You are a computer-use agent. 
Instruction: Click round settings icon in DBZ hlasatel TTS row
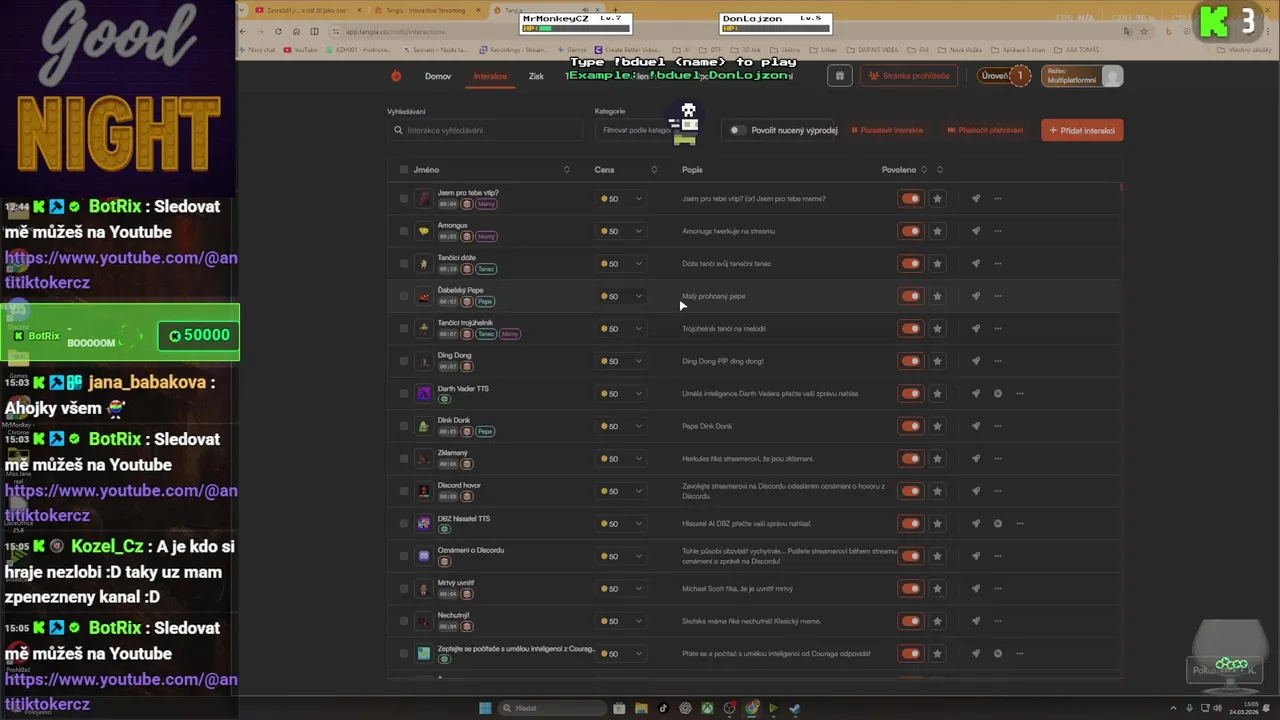pos(998,524)
